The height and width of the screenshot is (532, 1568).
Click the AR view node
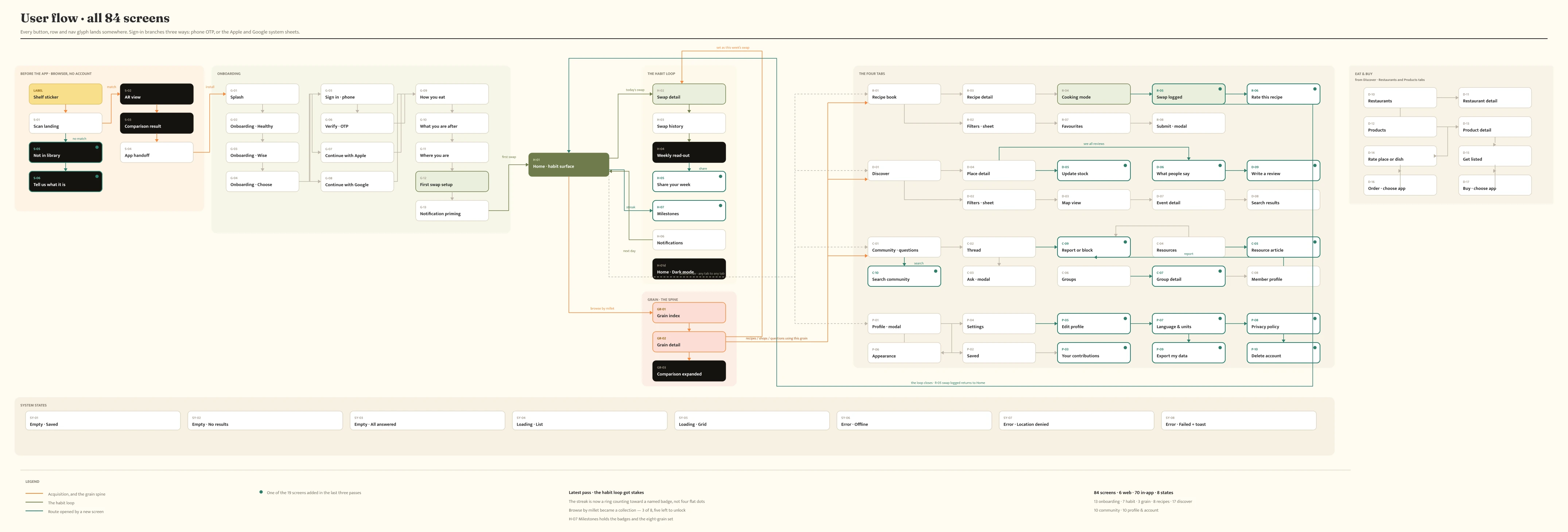coord(156,94)
